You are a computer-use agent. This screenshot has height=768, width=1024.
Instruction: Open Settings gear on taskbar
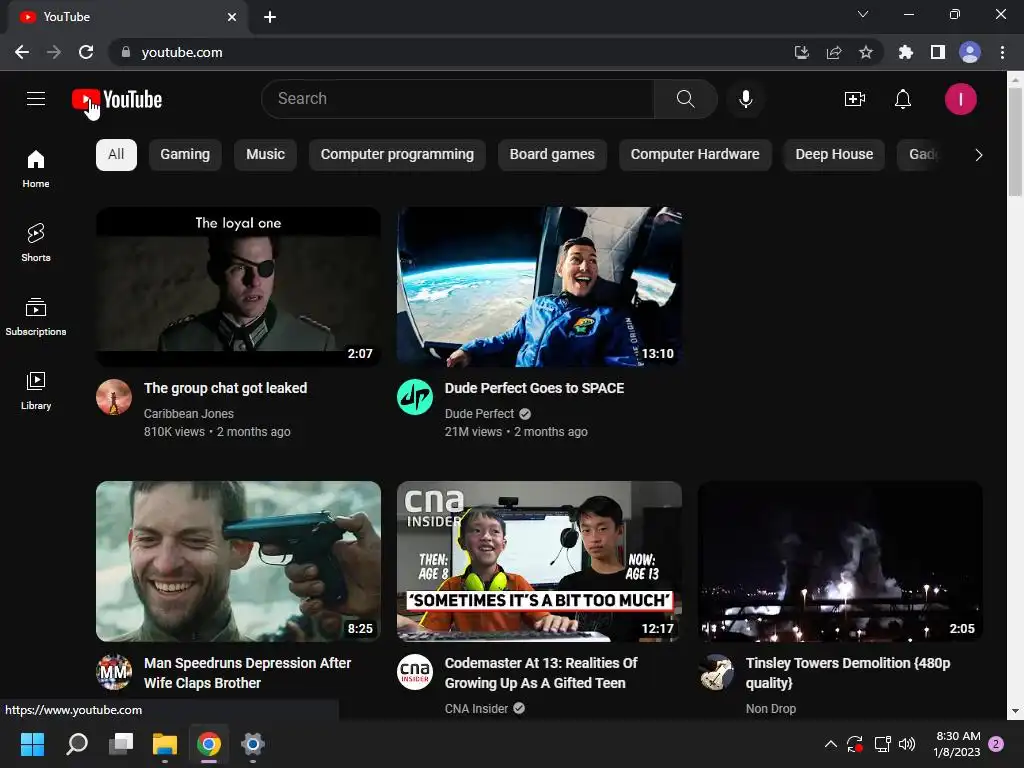[x=253, y=744]
